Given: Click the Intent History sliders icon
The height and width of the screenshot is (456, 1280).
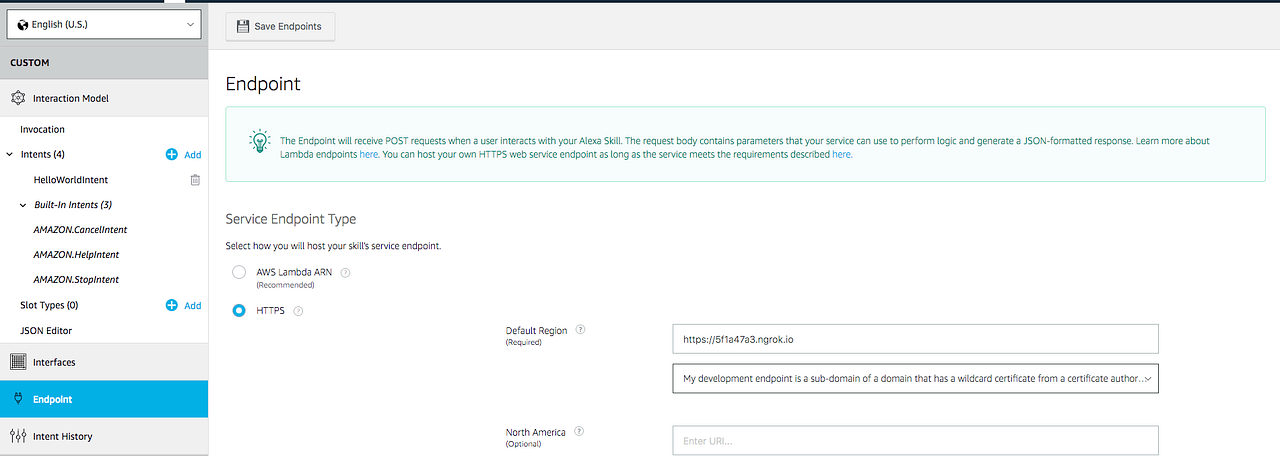Looking at the screenshot, I should [x=18, y=436].
